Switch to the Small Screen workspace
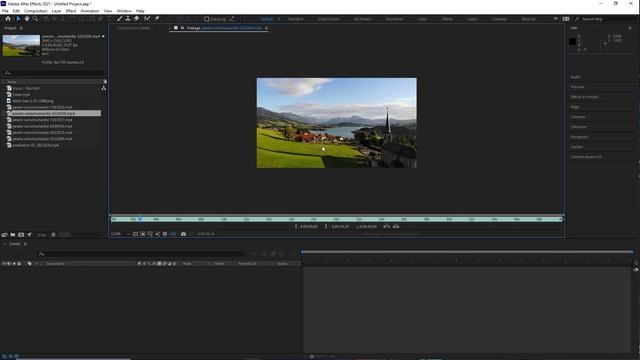The image size is (640, 360). click(x=329, y=19)
